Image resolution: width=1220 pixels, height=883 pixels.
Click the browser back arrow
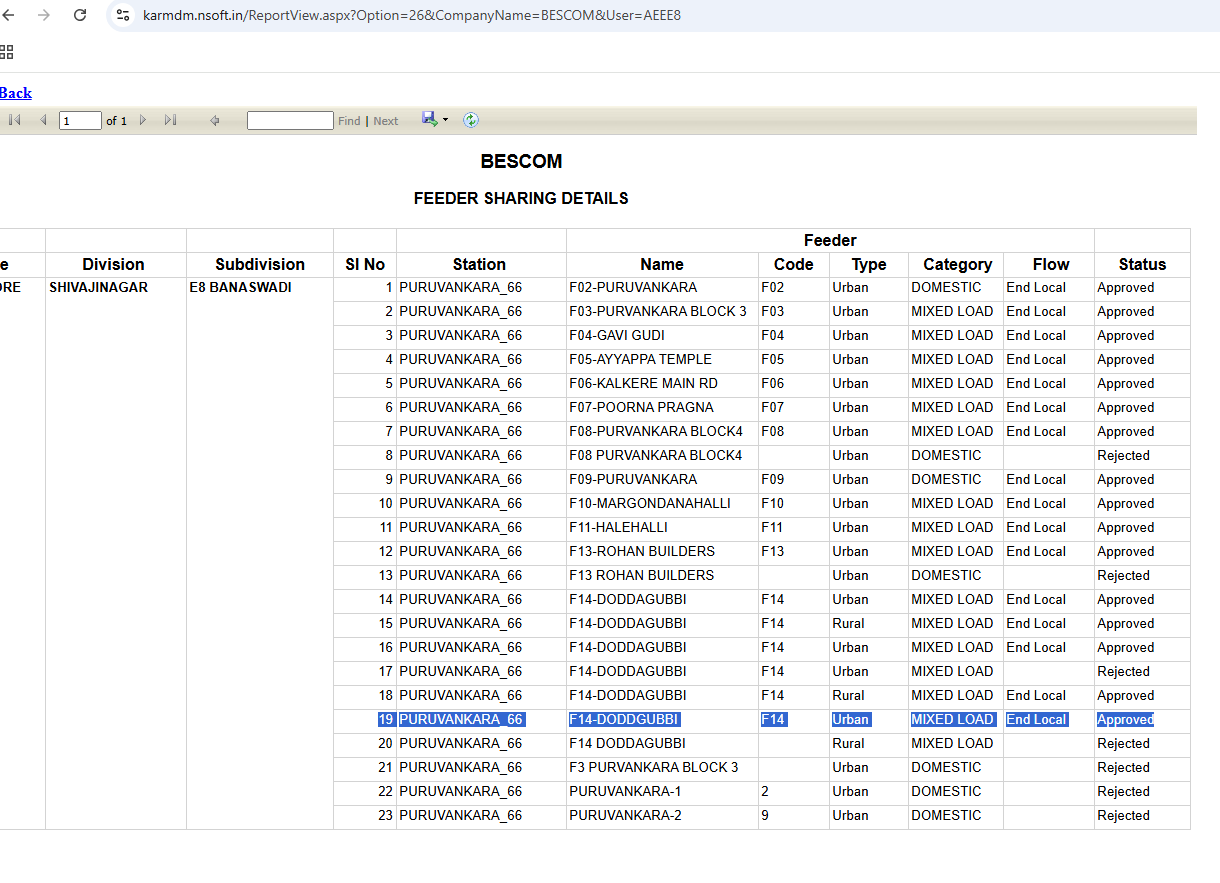pyautogui.click(x=8, y=15)
